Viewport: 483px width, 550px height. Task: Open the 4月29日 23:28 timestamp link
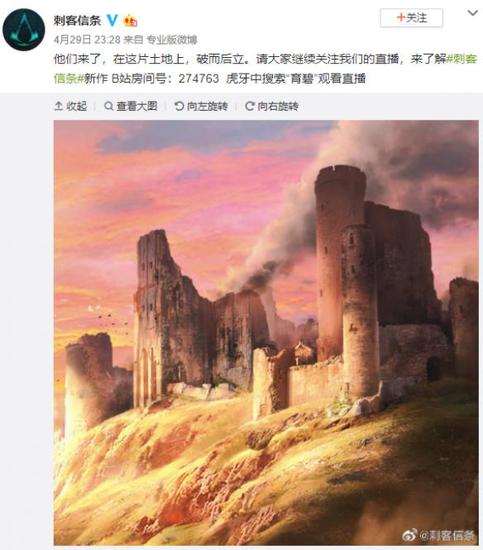coord(87,40)
